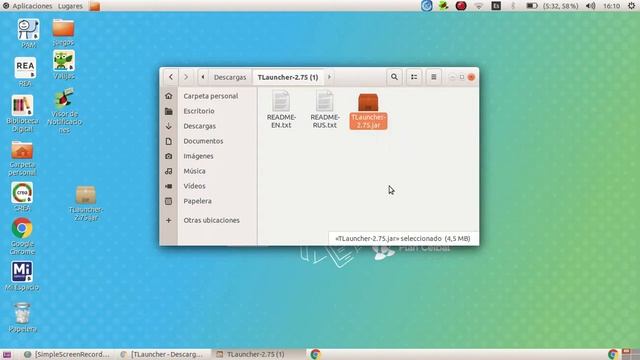640x360 pixels.
Task: Select the CREA desktop icon
Action: 22,196
